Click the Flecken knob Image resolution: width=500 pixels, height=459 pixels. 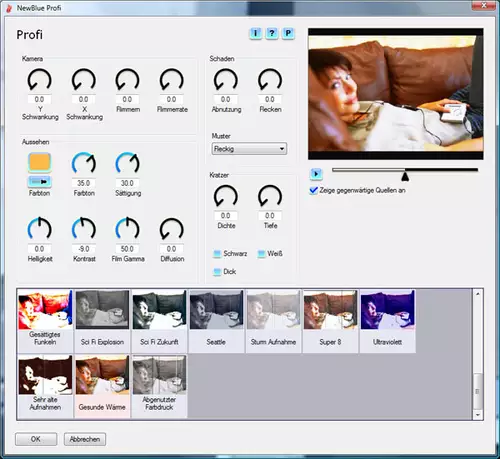[x=270, y=80]
